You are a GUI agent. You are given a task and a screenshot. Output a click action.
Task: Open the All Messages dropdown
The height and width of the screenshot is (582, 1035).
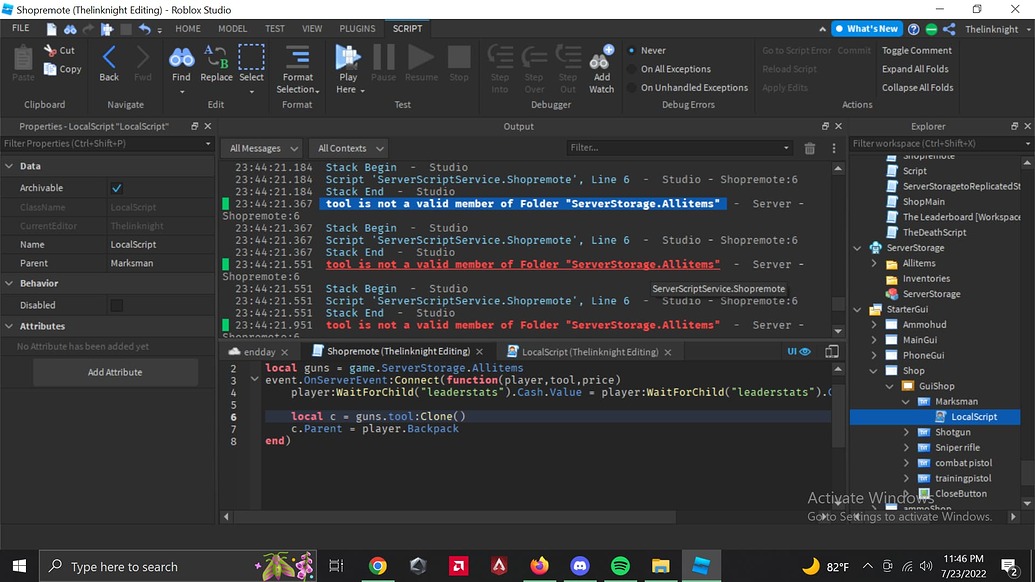[x=263, y=148]
